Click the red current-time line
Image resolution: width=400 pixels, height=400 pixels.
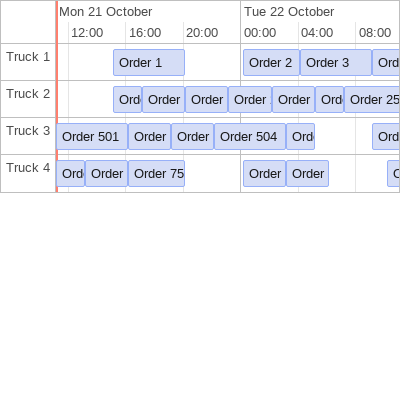[57, 97]
